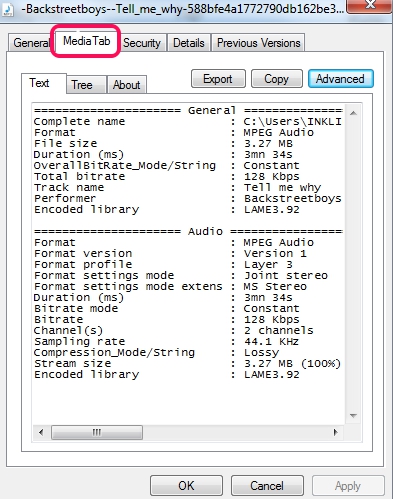
Task: Click the Export button
Action: (218, 79)
